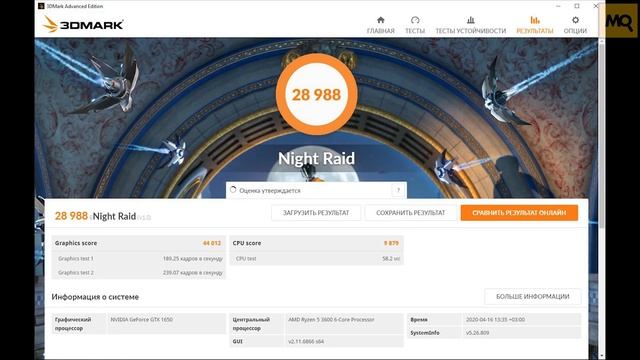This screenshot has width=640, height=360.
Task: Click the CPU score value 9 879
Action: point(391,243)
